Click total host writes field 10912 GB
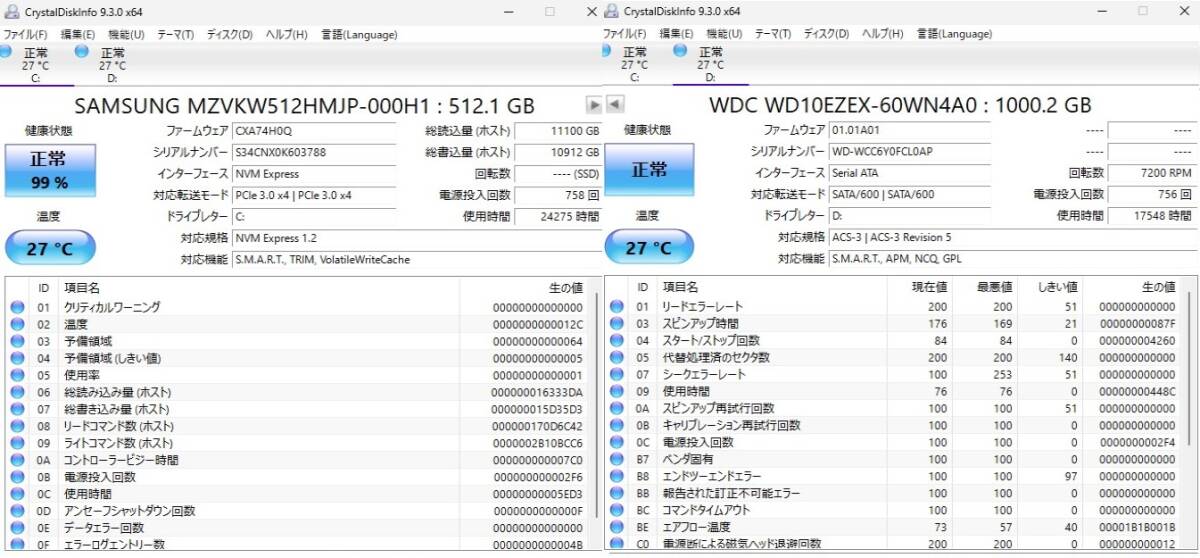The image size is (1200, 558). tap(558, 152)
